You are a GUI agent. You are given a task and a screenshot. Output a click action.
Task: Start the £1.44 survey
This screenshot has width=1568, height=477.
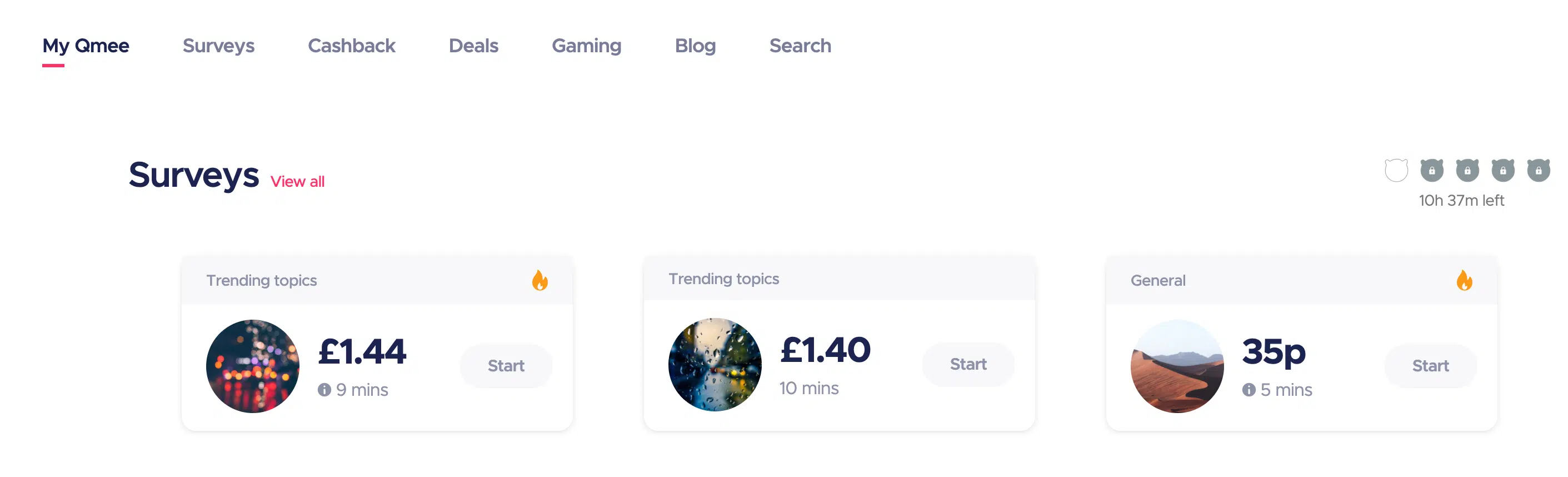pos(505,365)
